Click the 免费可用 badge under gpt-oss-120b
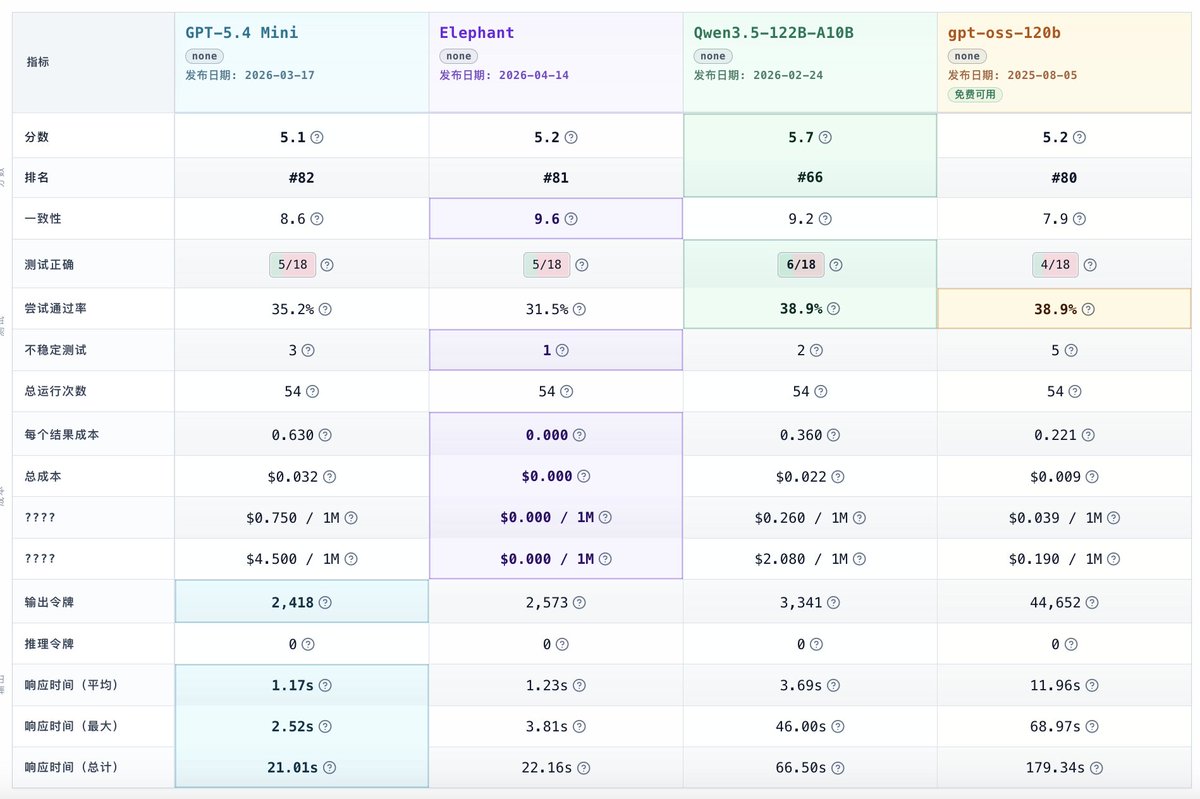The image size is (1200, 799). pos(975,95)
